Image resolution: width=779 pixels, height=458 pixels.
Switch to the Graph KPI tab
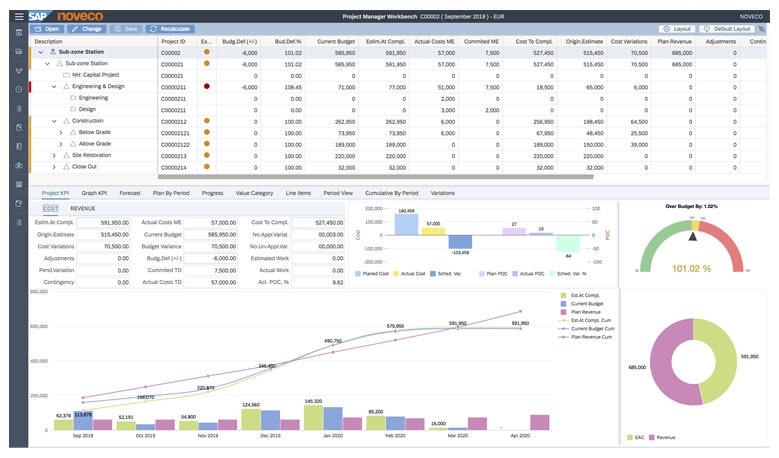tap(94, 193)
